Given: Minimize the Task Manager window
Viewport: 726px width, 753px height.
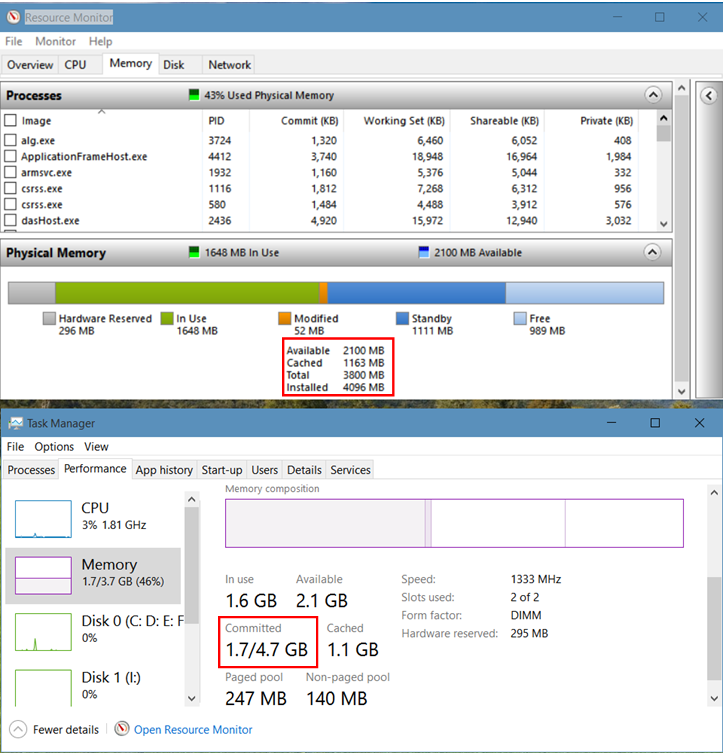Looking at the screenshot, I should (x=611, y=423).
